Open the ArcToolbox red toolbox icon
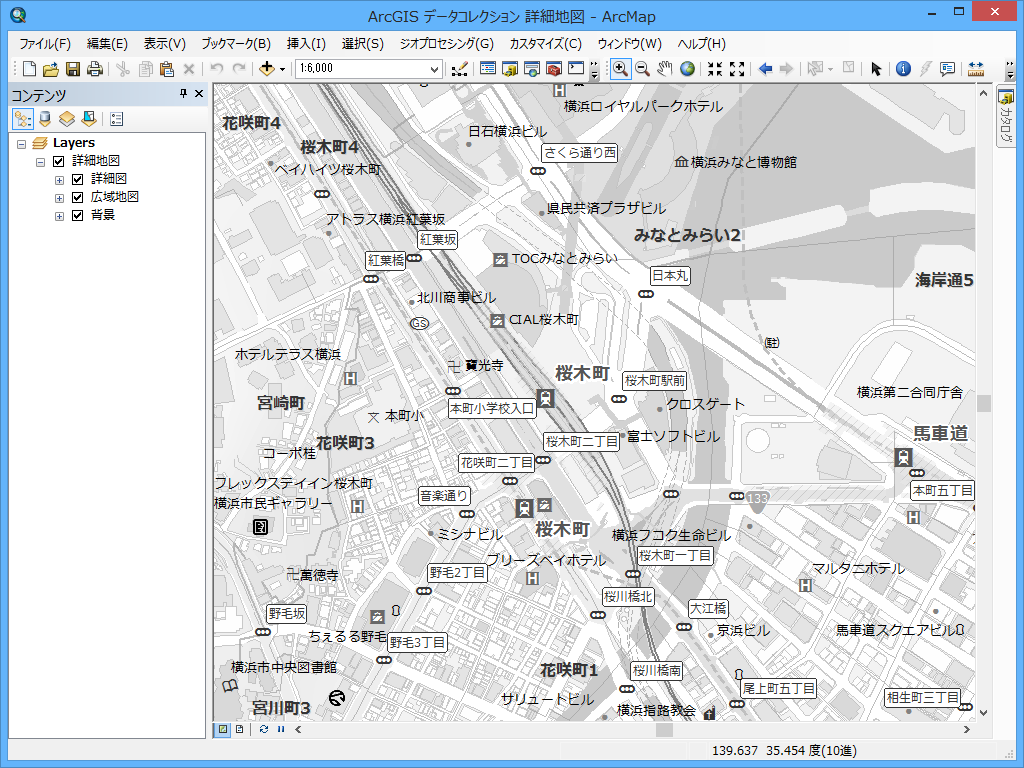Viewport: 1024px width, 768px height. coord(554,69)
